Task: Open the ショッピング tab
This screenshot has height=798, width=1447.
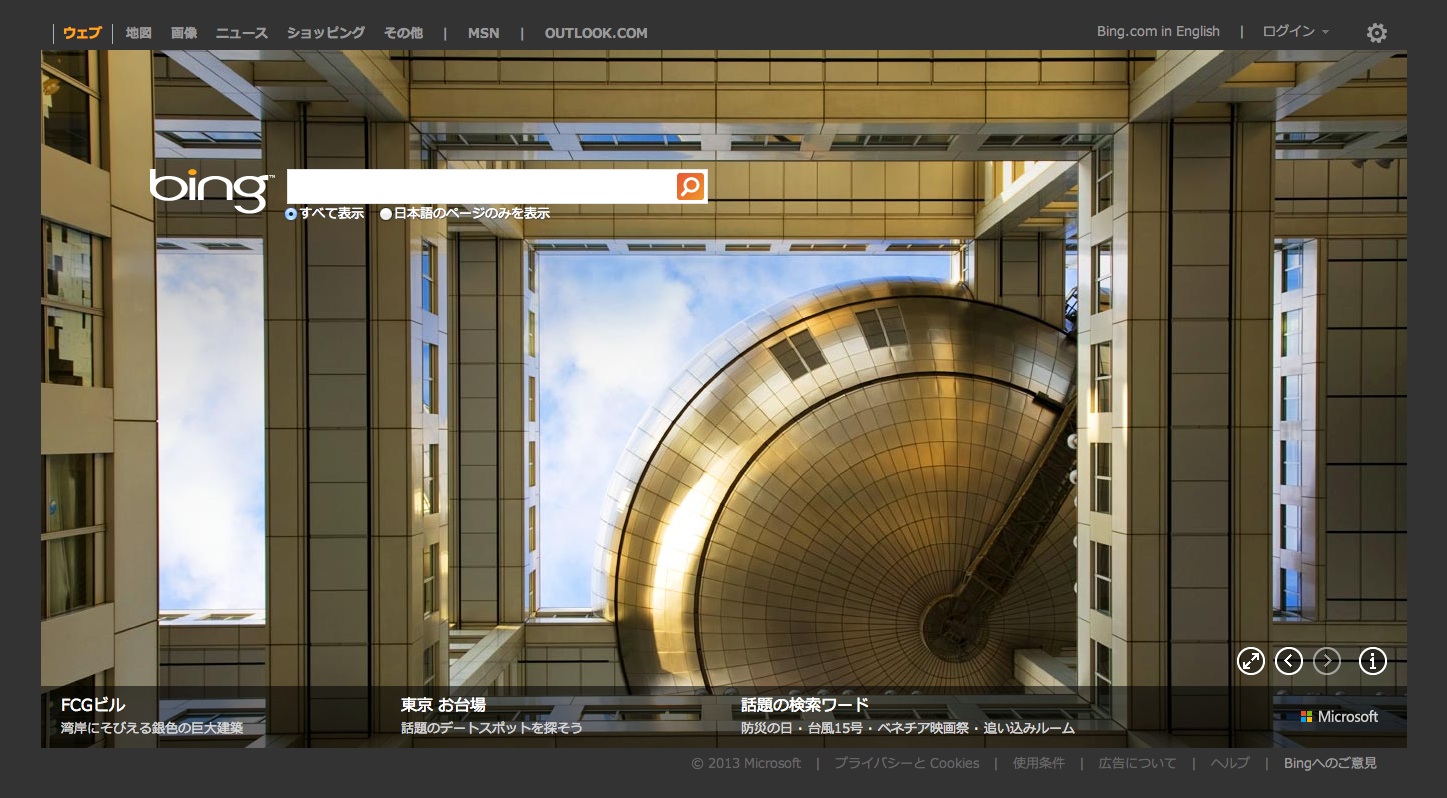Action: click(x=326, y=33)
